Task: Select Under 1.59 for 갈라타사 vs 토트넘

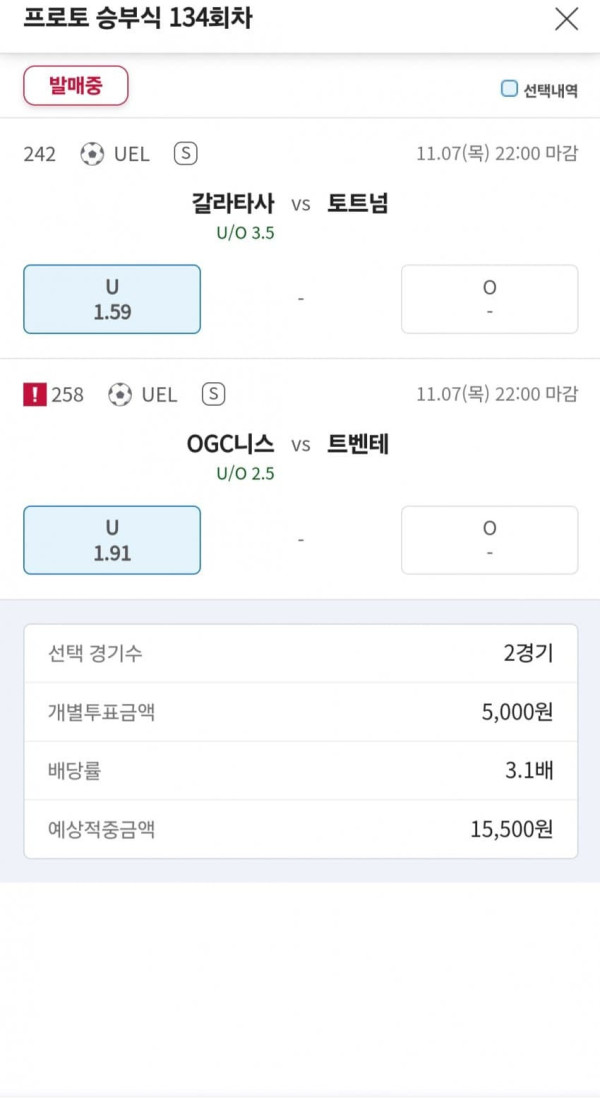Action: coord(112,299)
